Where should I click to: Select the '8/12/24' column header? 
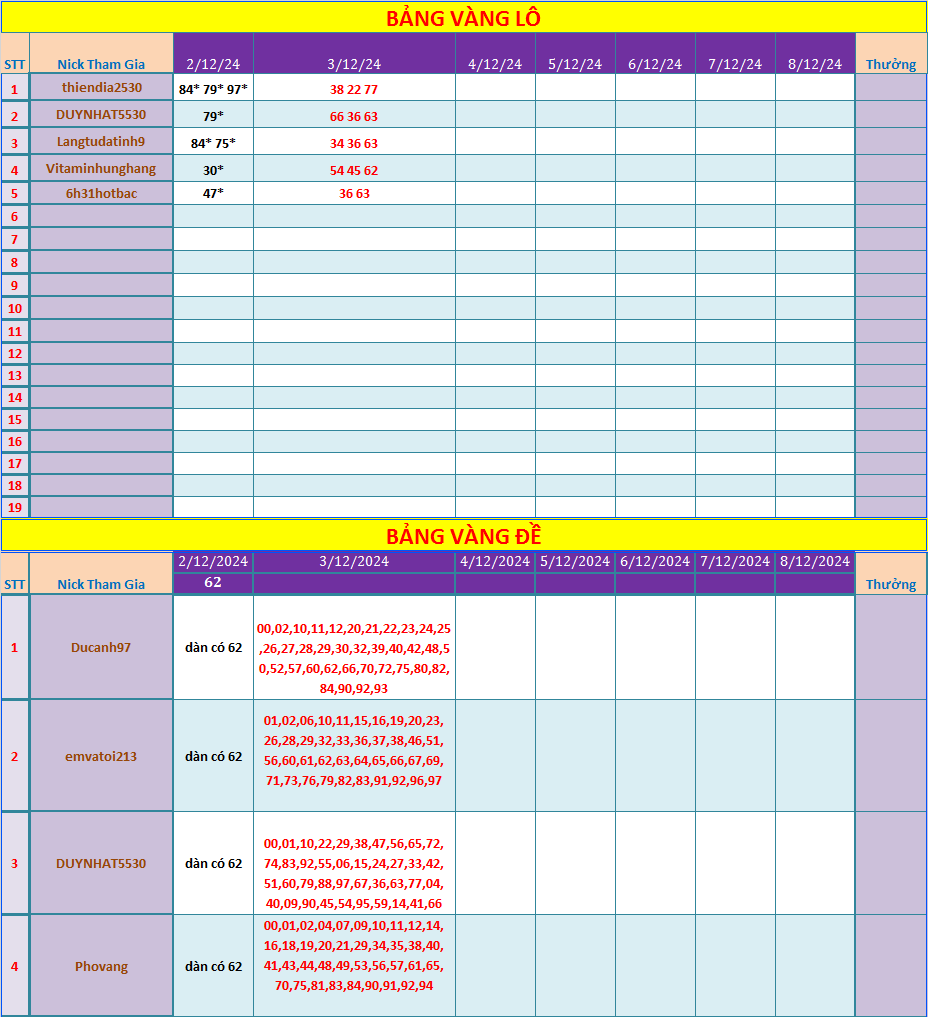[815, 53]
